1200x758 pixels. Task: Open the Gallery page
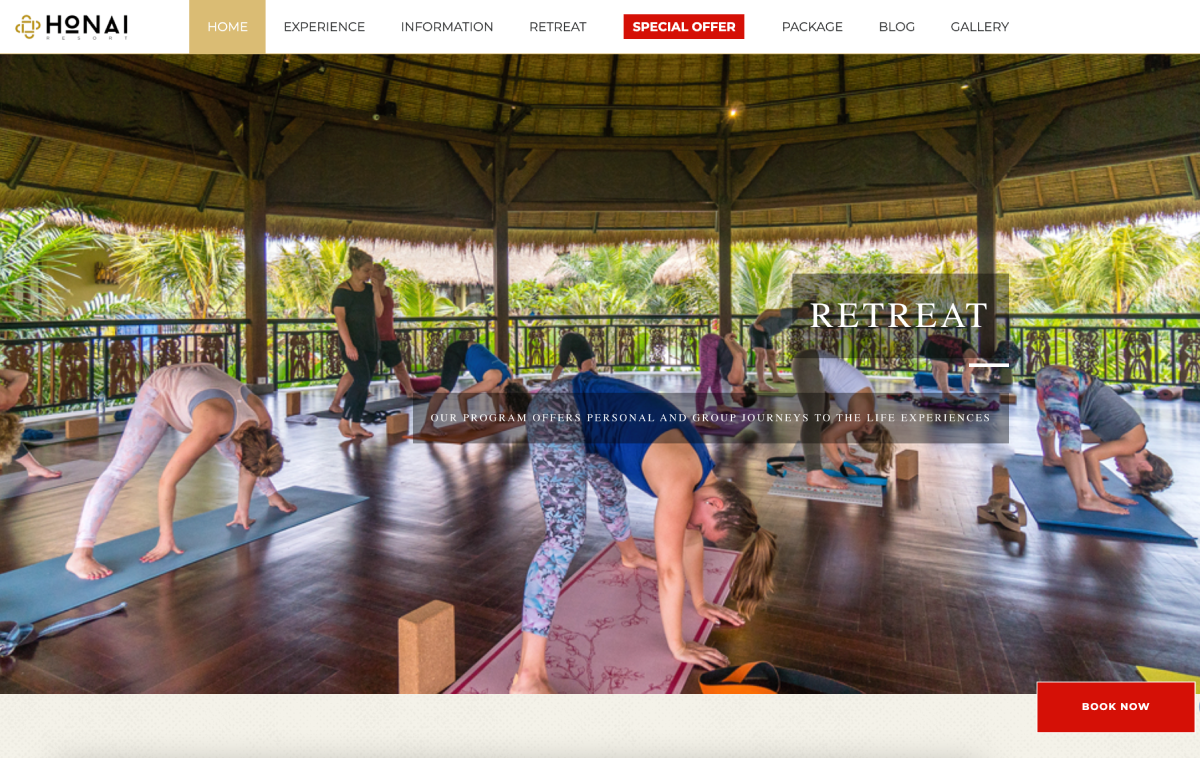tap(980, 27)
